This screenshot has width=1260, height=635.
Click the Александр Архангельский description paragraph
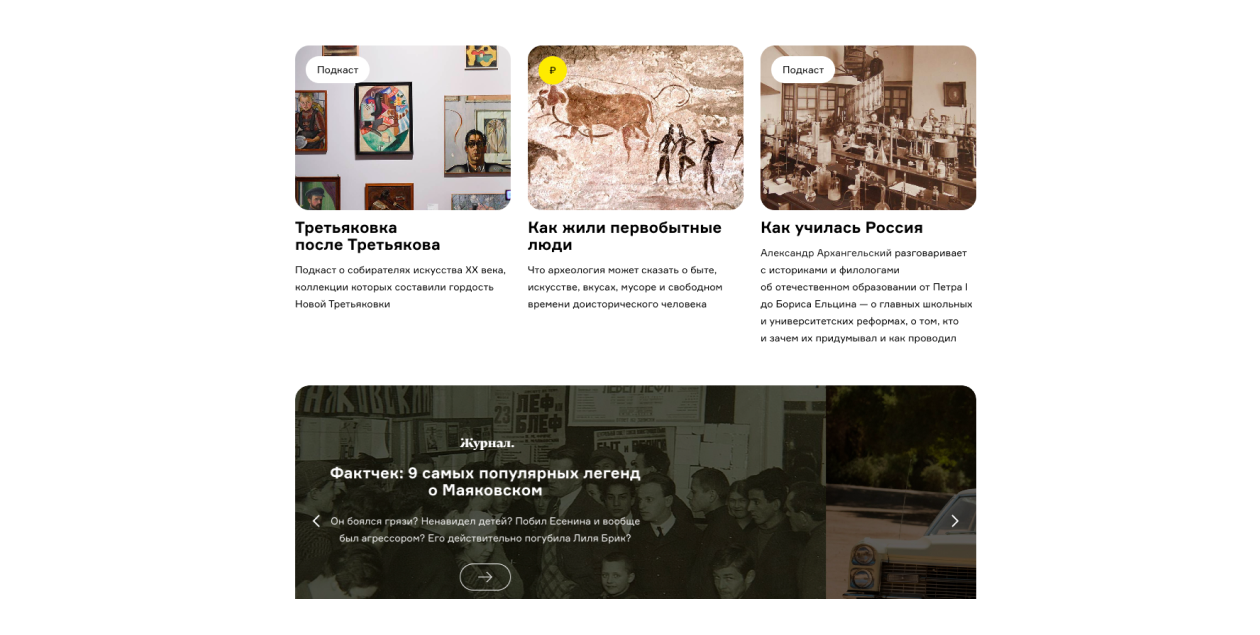pyautogui.click(x=866, y=295)
